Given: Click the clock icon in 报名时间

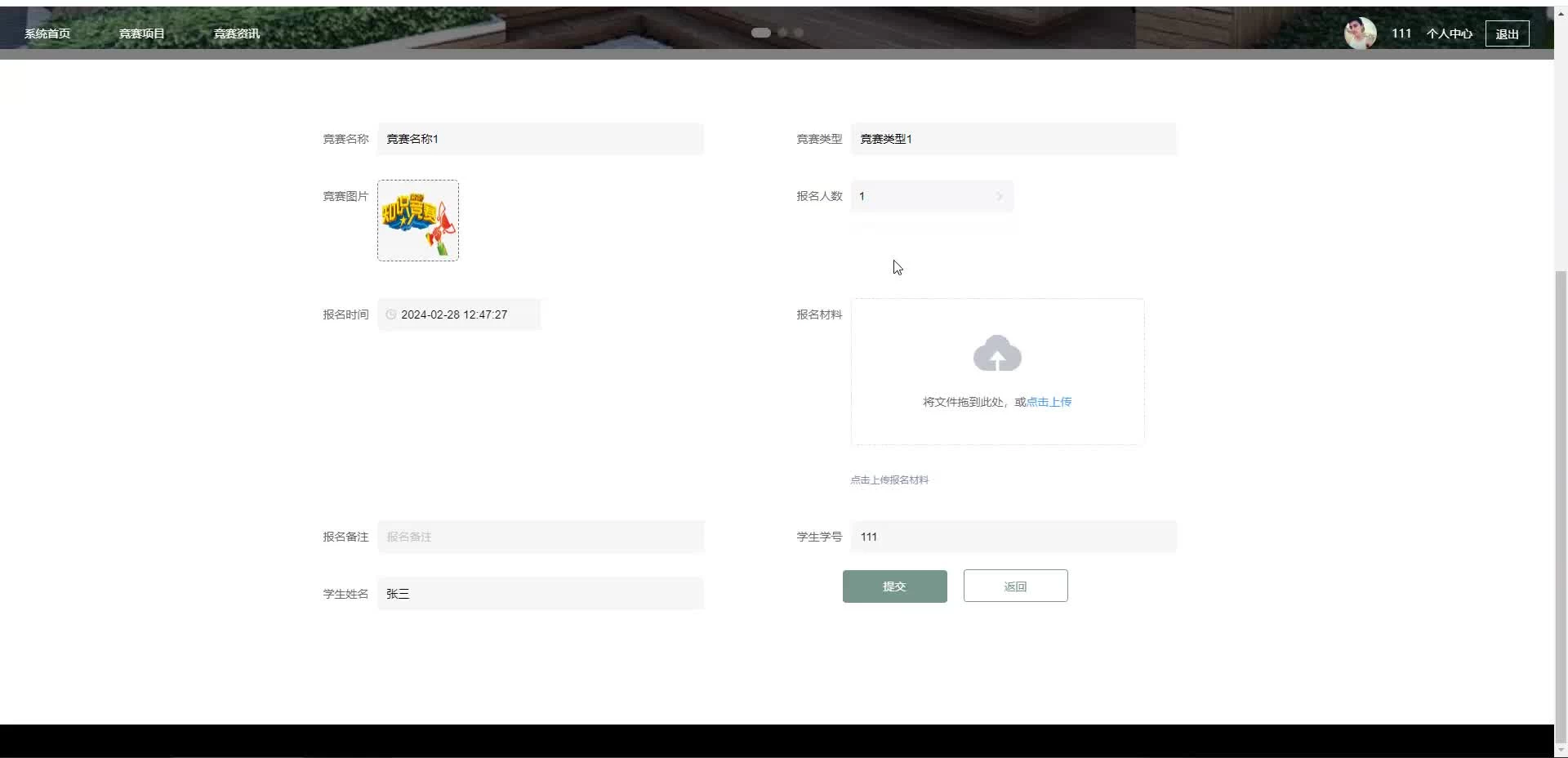Looking at the screenshot, I should (391, 314).
